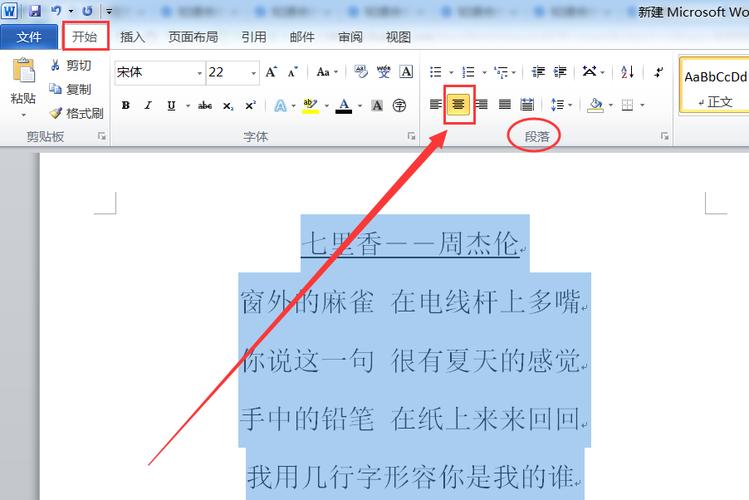Click the Align Text Right icon

coord(482,104)
